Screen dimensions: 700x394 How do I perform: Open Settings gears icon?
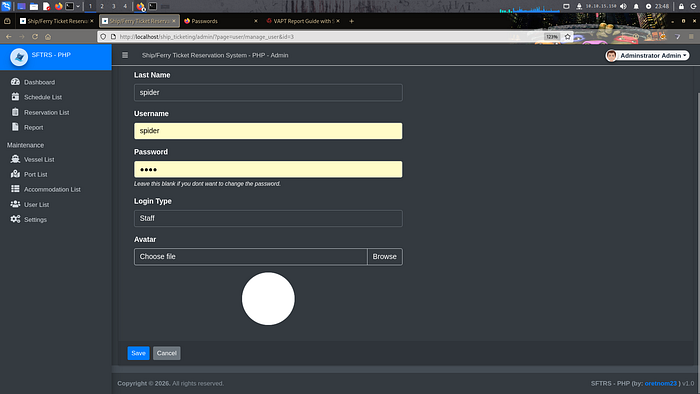[15, 219]
